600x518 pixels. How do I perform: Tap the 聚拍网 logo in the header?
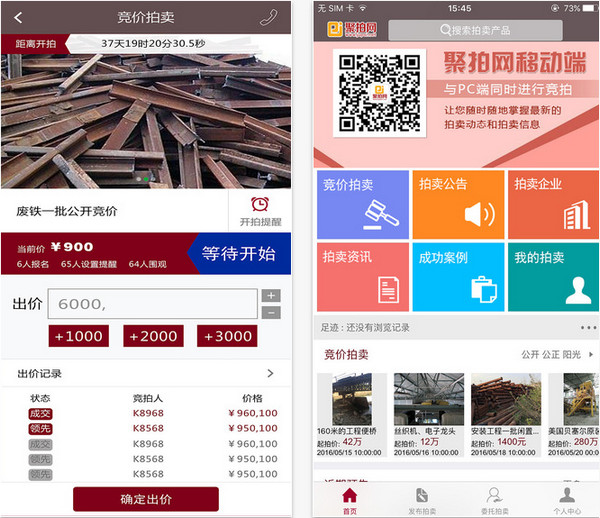tap(352, 29)
